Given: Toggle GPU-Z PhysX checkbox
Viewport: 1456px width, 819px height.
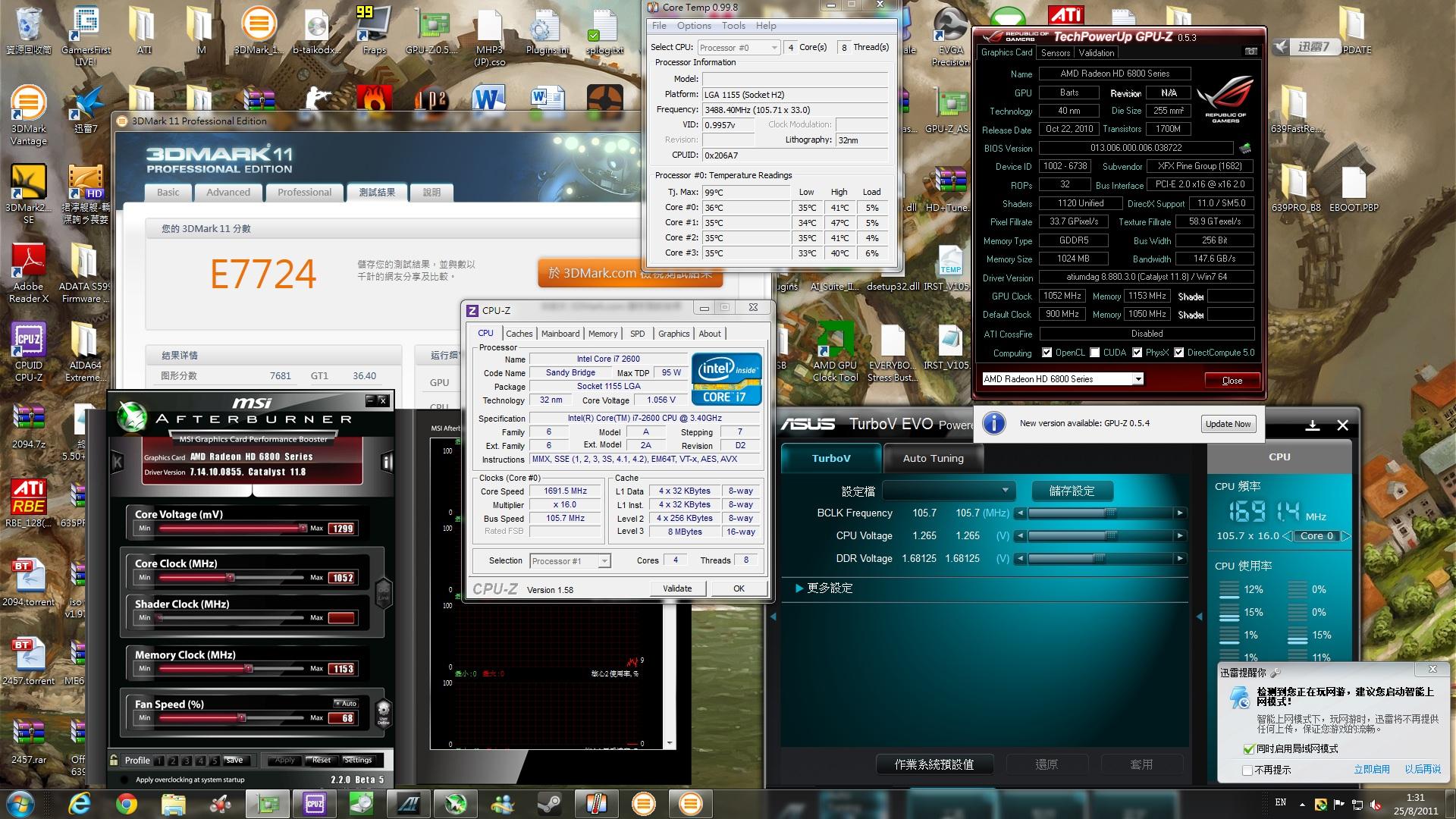Looking at the screenshot, I should click(1137, 353).
